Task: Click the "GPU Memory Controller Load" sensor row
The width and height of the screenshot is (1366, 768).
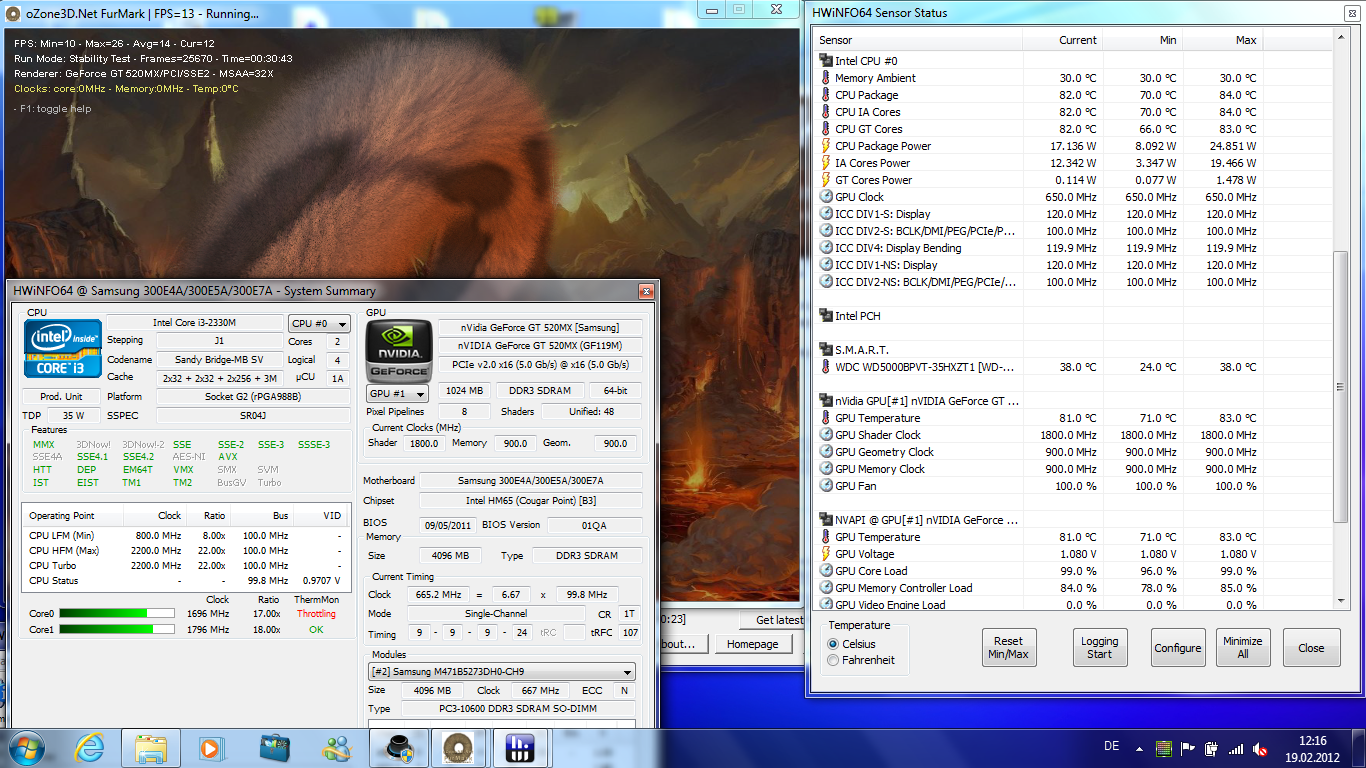Action: coord(1040,588)
